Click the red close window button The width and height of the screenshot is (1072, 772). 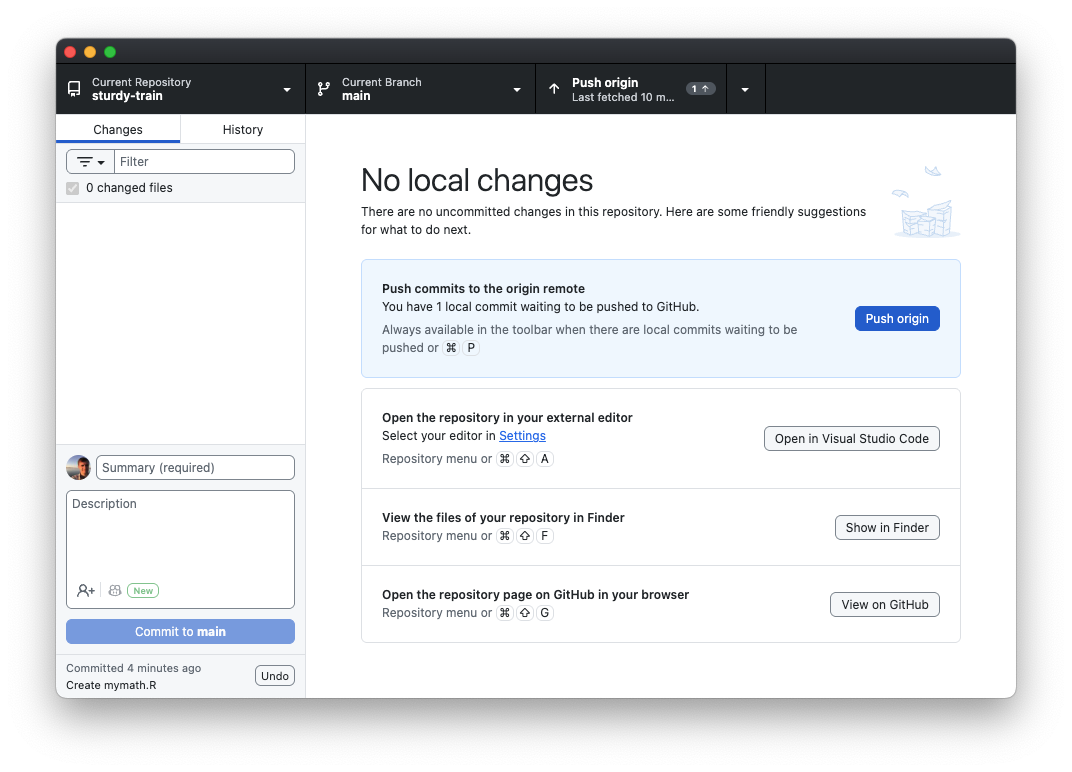click(x=70, y=52)
